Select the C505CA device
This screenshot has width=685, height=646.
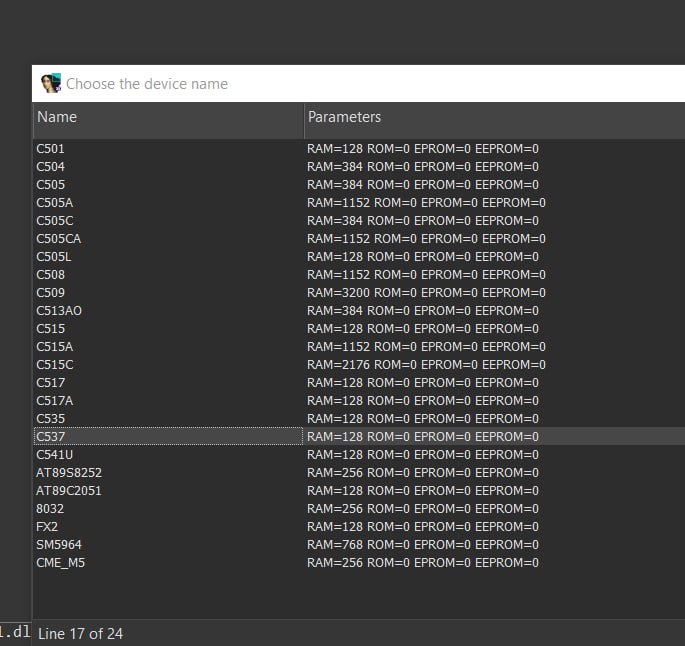[x=58, y=239]
